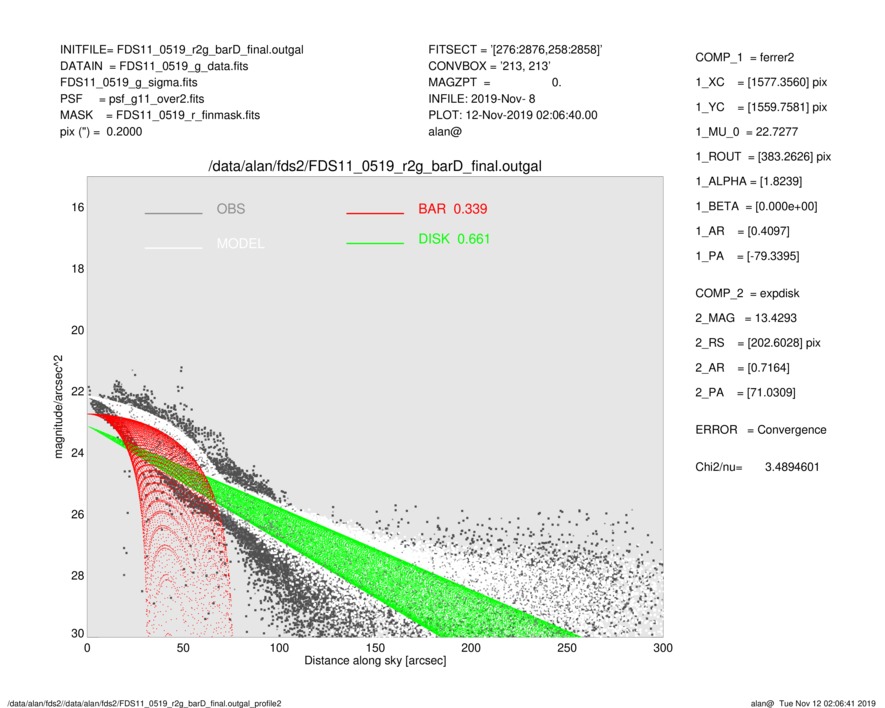Click the y-axis tick label 26
885x708 pixels.
pyautogui.click(x=78, y=515)
